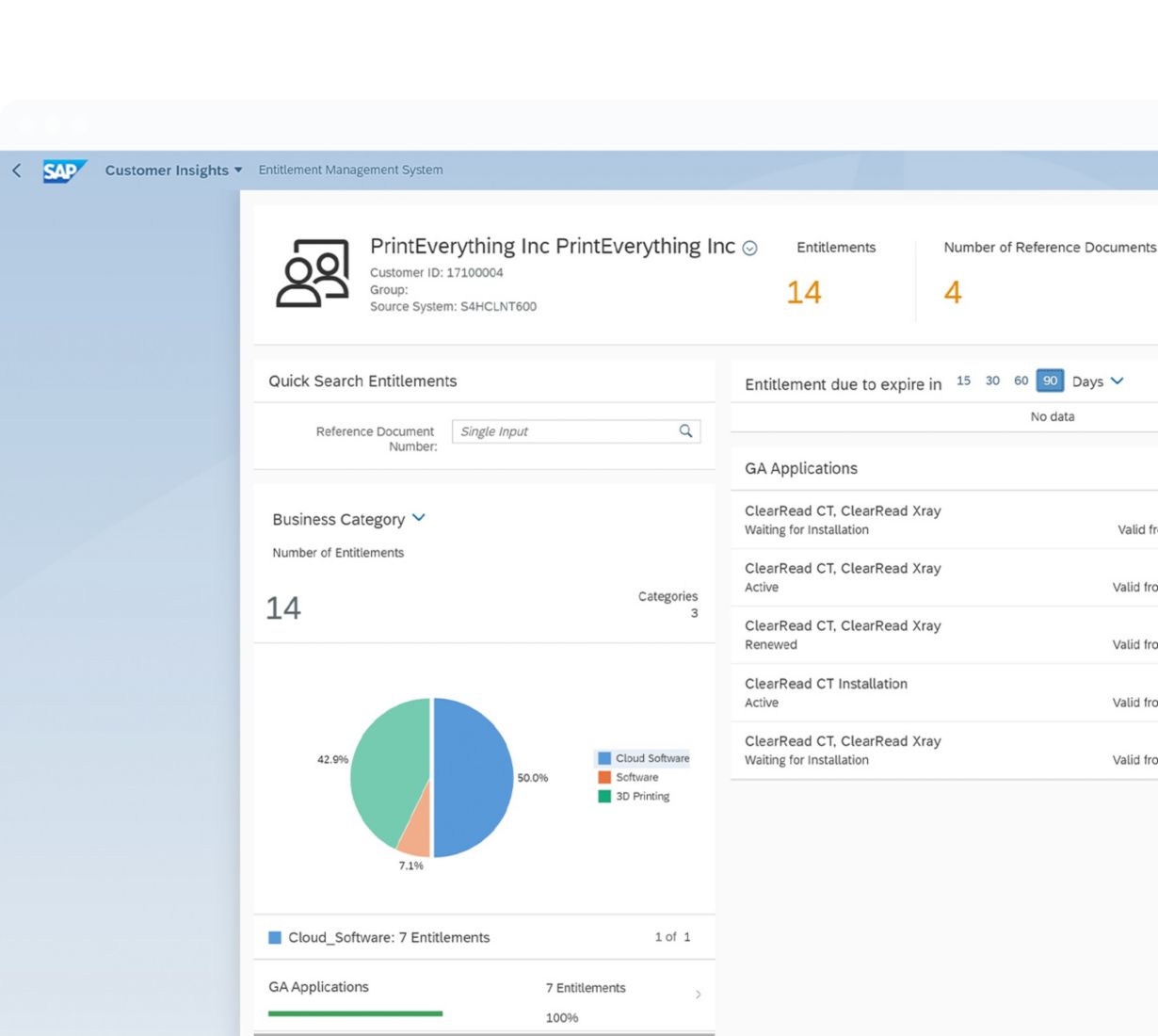Screen dimensions: 1158x1036
Task: Click Cloud_Software blue square indicator
Action: (275, 938)
